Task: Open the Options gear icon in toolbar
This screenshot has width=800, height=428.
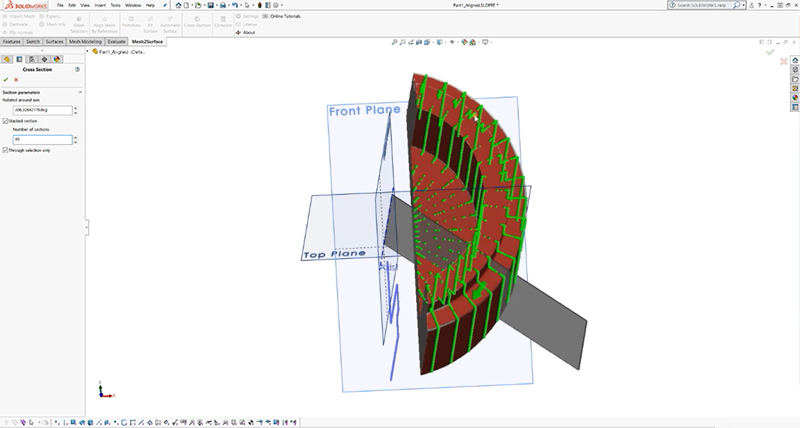Action: [x=276, y=5]
